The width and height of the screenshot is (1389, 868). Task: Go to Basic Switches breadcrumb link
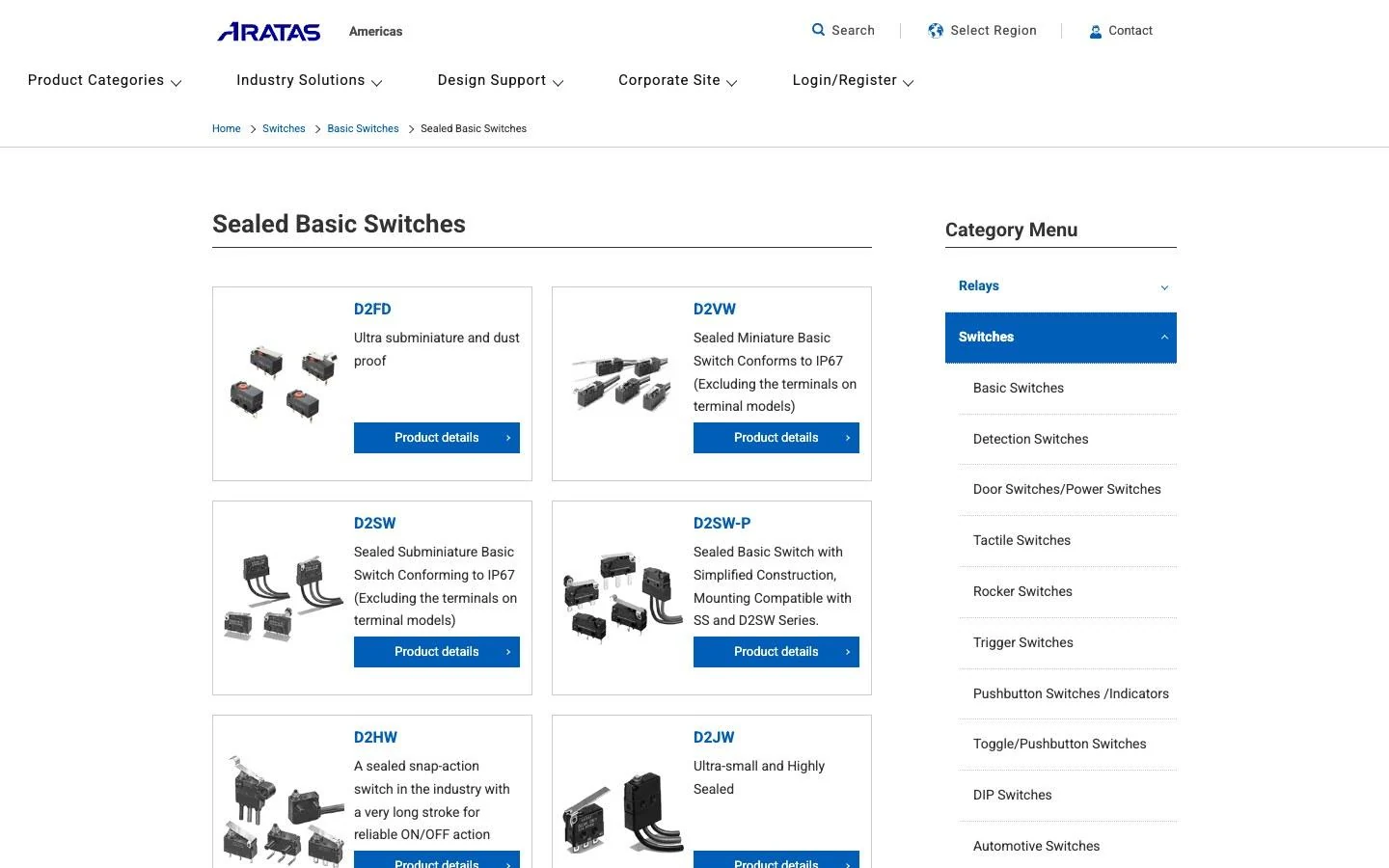363,129
